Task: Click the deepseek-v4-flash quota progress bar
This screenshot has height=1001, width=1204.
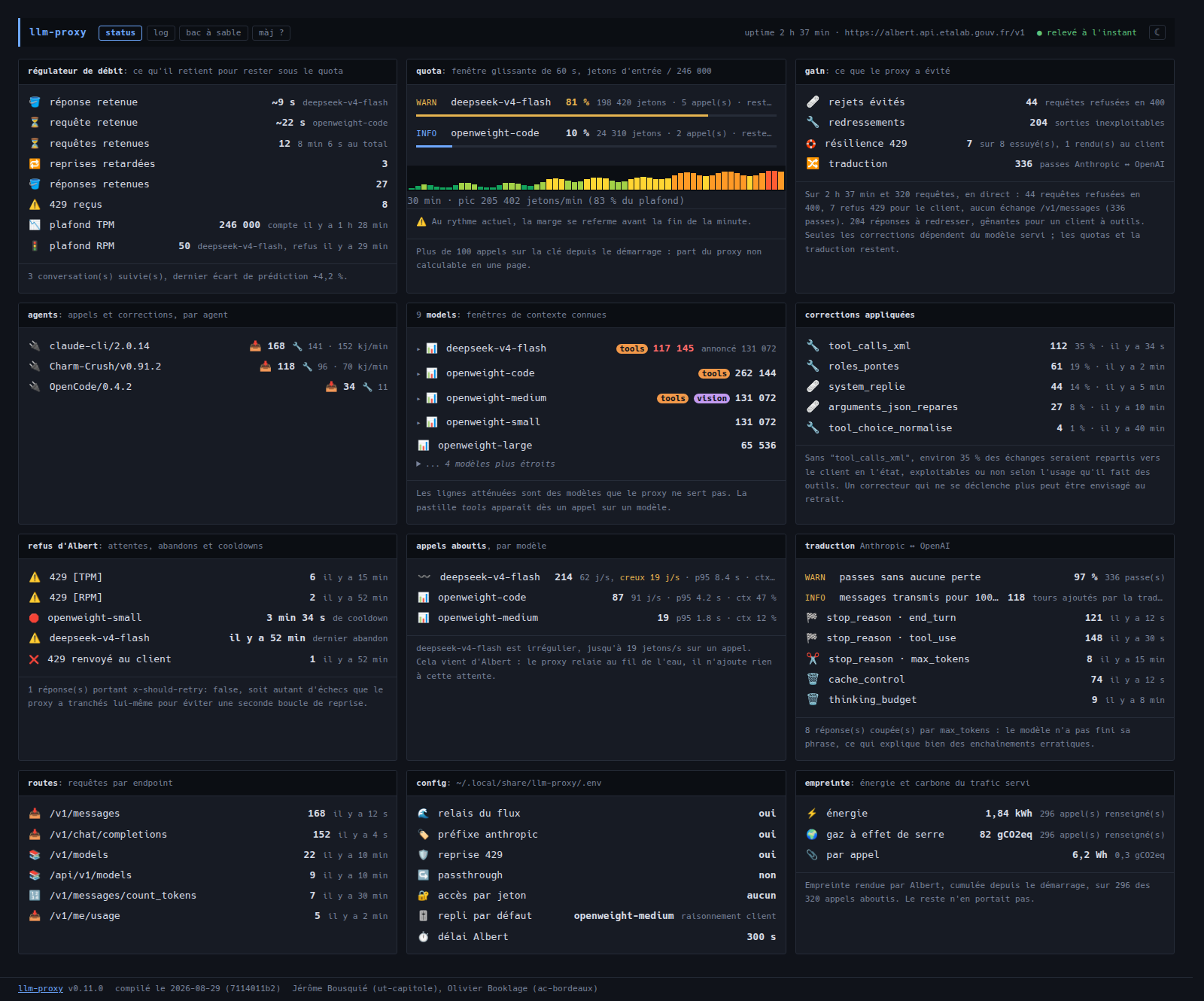Action: pyautogui.click(x=596, y=115)
